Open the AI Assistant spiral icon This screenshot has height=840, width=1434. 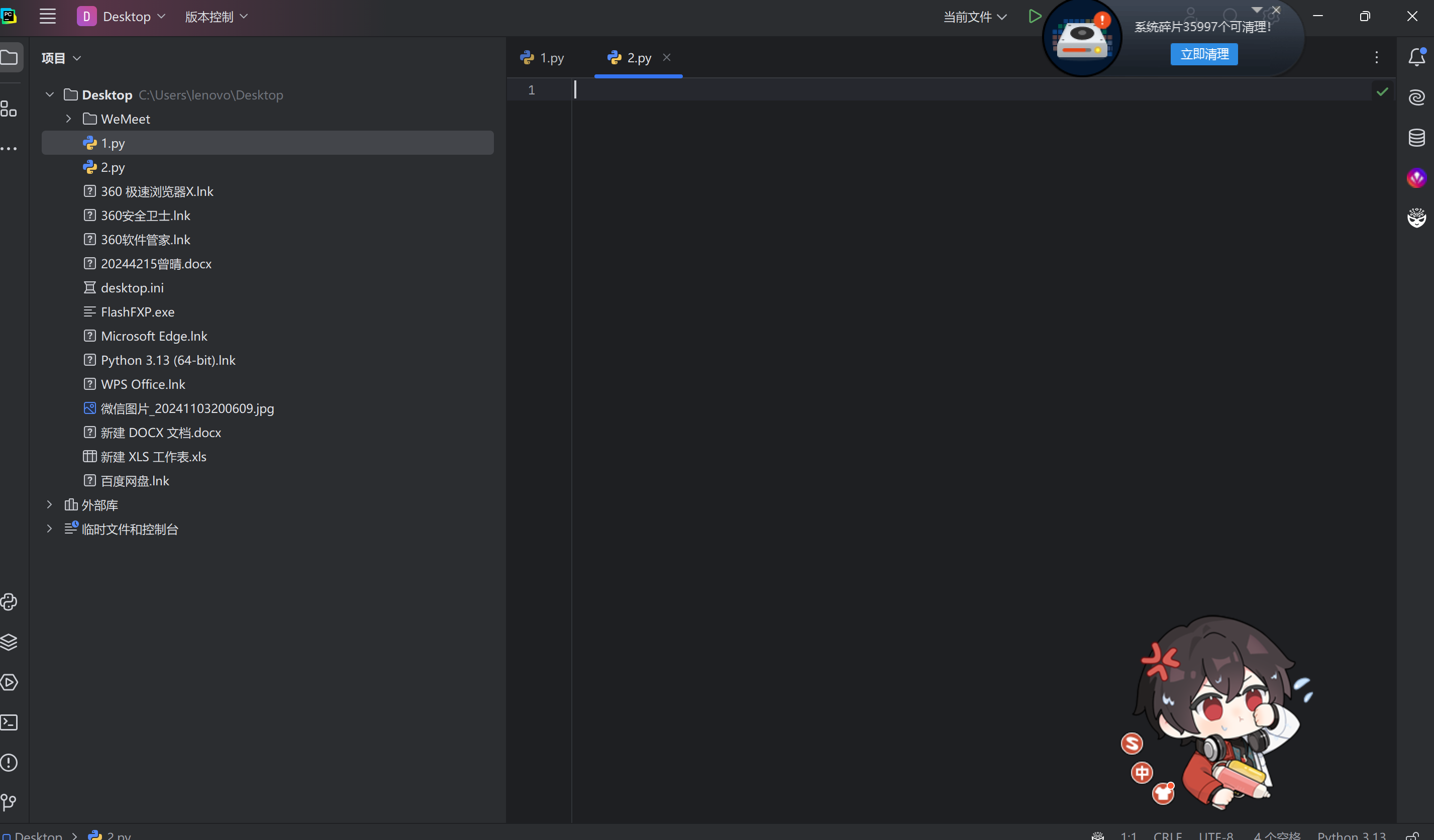click(x=1416, y=97)
